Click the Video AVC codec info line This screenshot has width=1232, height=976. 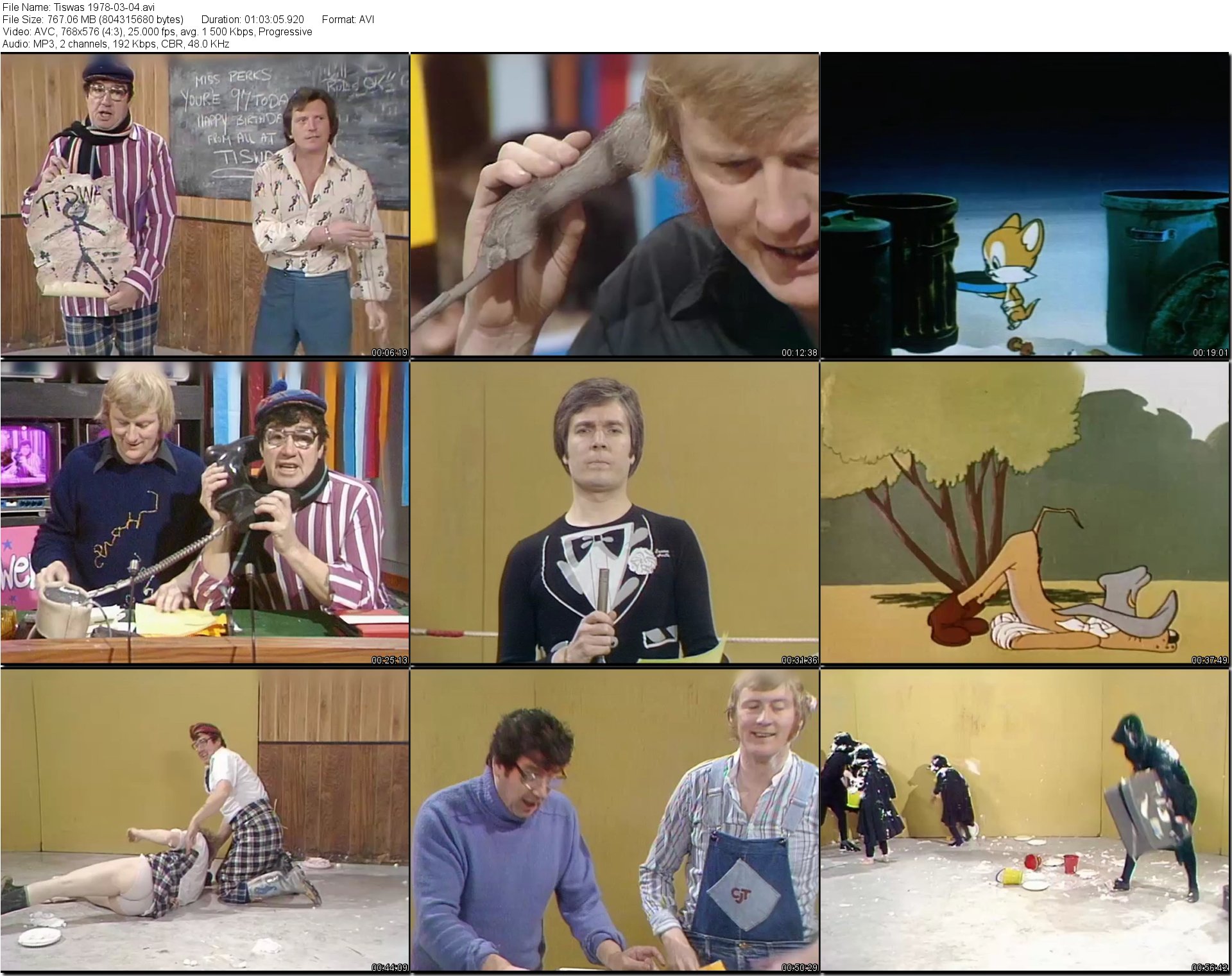157,31
